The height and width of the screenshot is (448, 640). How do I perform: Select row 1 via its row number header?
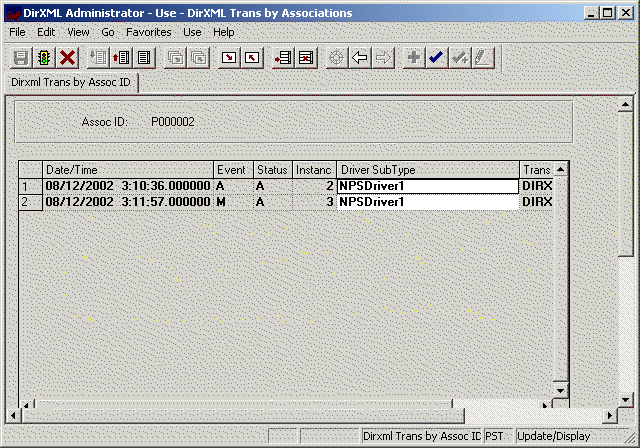(31, 186)
